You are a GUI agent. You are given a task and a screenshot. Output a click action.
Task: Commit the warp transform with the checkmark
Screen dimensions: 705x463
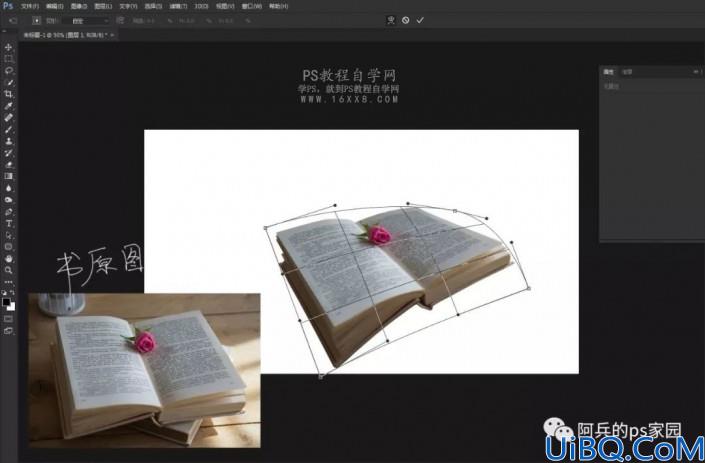pos(420,20)
